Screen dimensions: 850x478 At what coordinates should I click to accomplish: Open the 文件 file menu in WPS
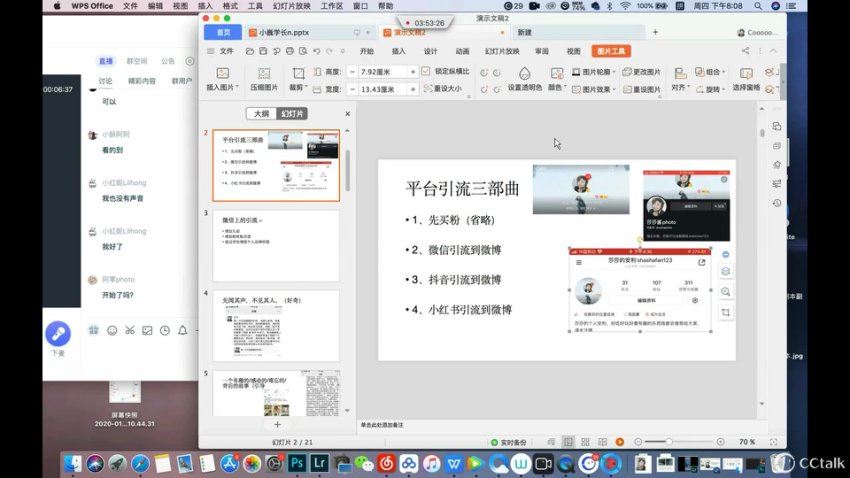[226, 51]
